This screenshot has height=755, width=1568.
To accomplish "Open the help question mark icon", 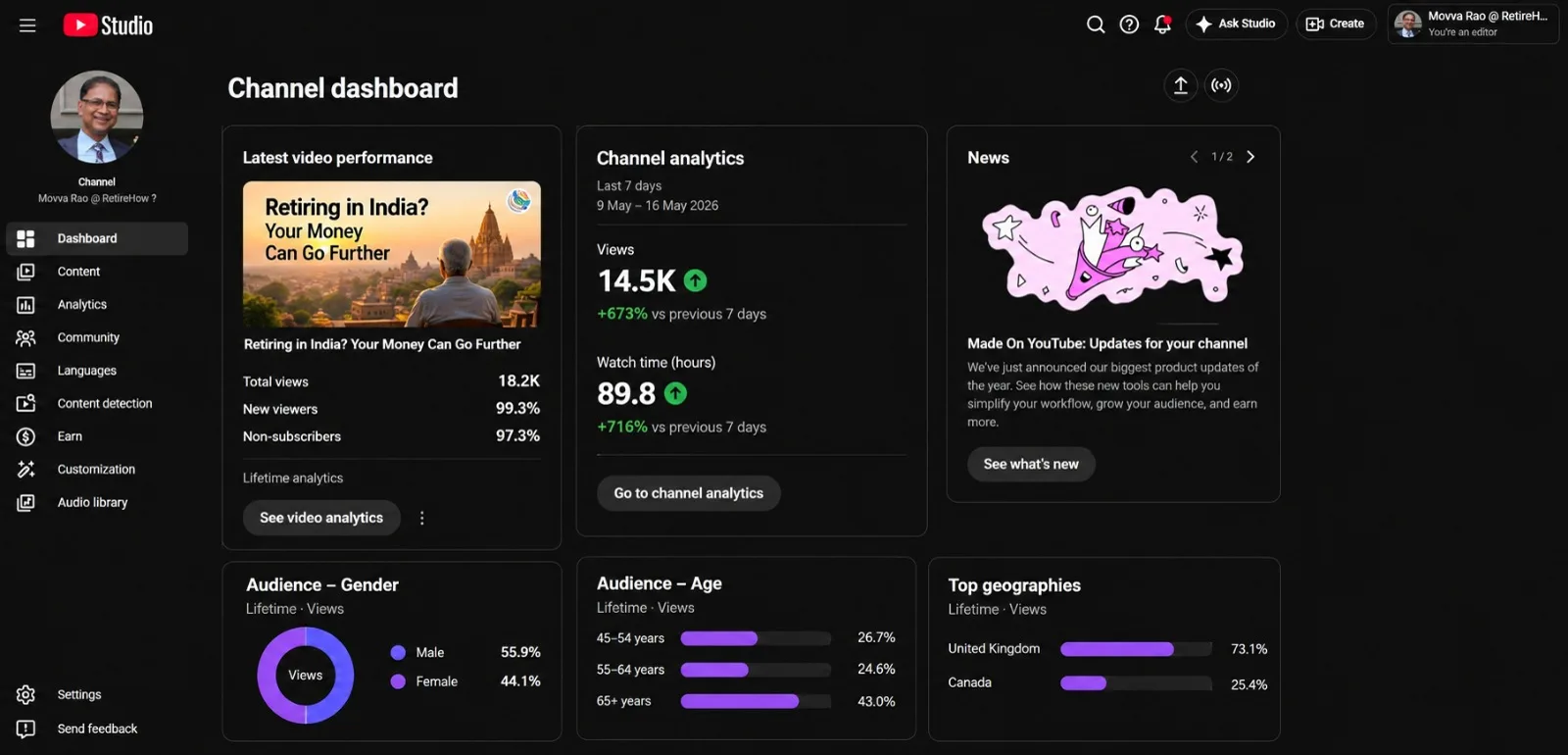I will pyautogui.click(x=1129, y=25).
